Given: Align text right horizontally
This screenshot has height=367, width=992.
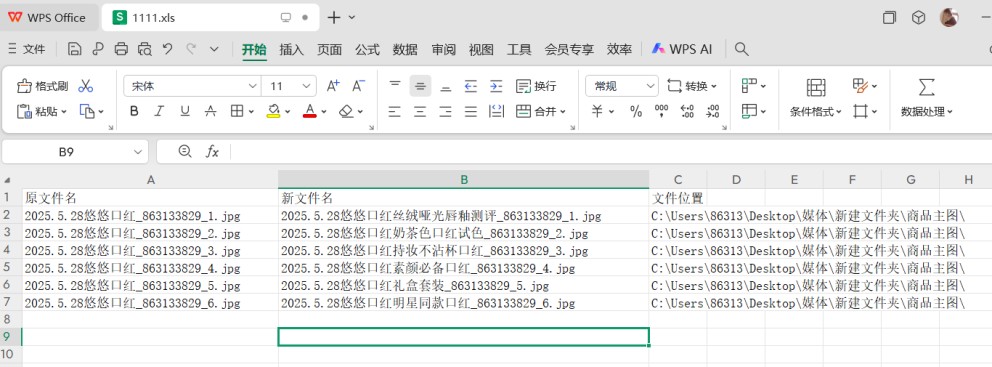Looking at the screenshot, I should [x=445, y=111].
